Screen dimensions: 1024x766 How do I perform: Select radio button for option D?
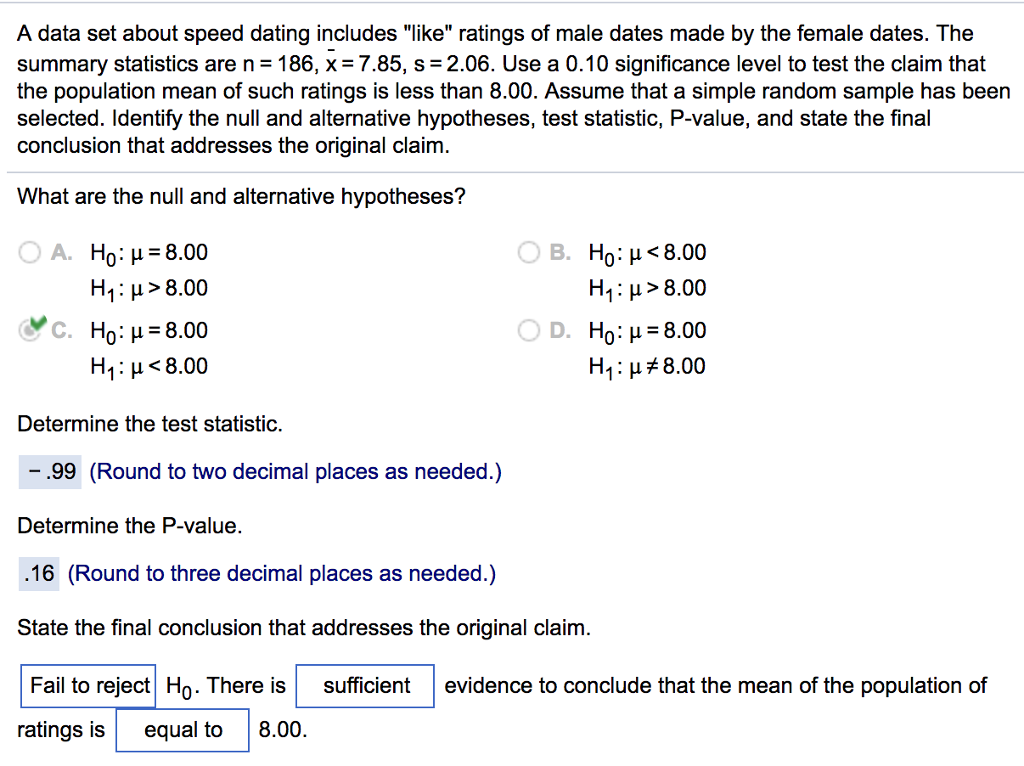[528, 330]
